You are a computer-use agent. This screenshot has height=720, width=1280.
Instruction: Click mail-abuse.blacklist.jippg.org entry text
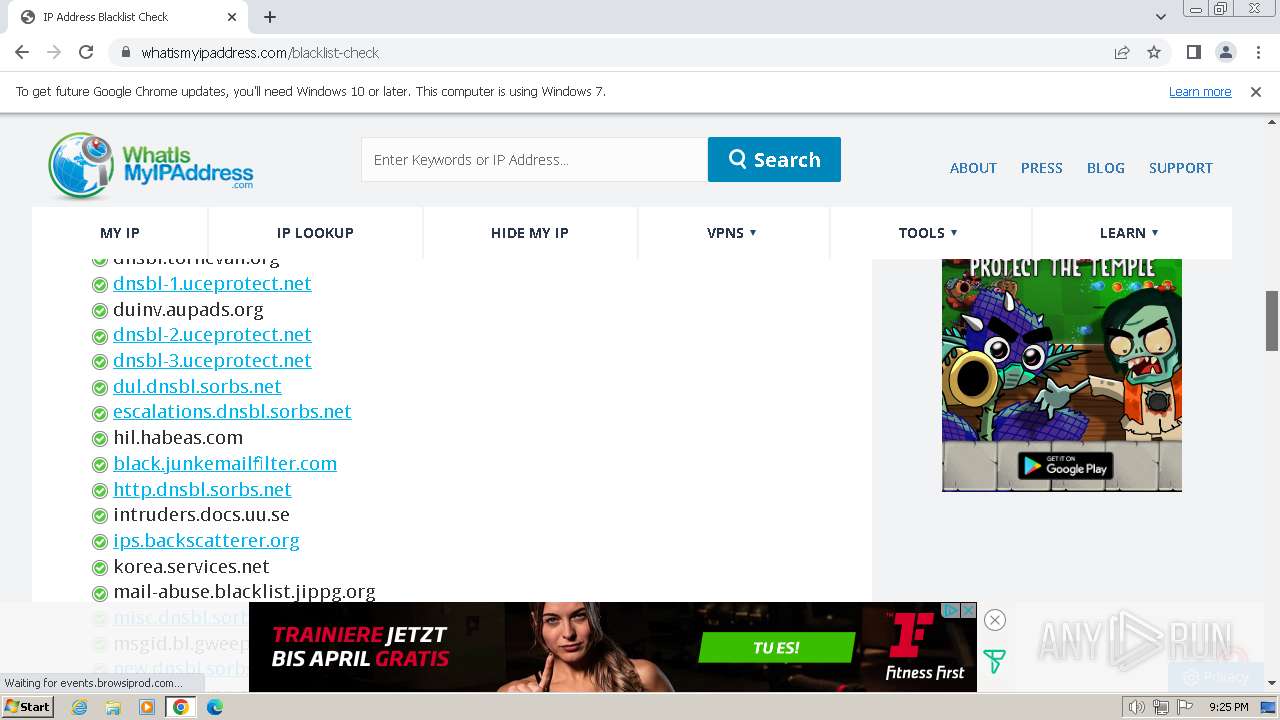pos(244,592)
